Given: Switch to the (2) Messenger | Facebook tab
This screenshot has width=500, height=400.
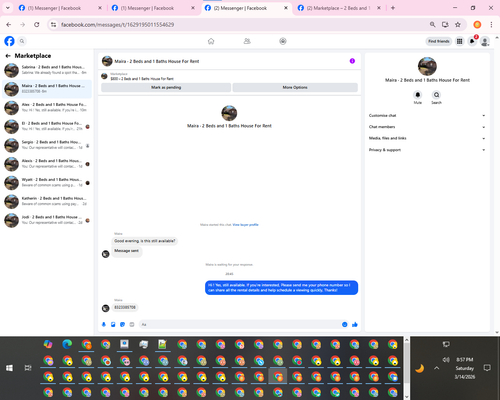Looking at the screenshot, I should click(x=246, y=8).
